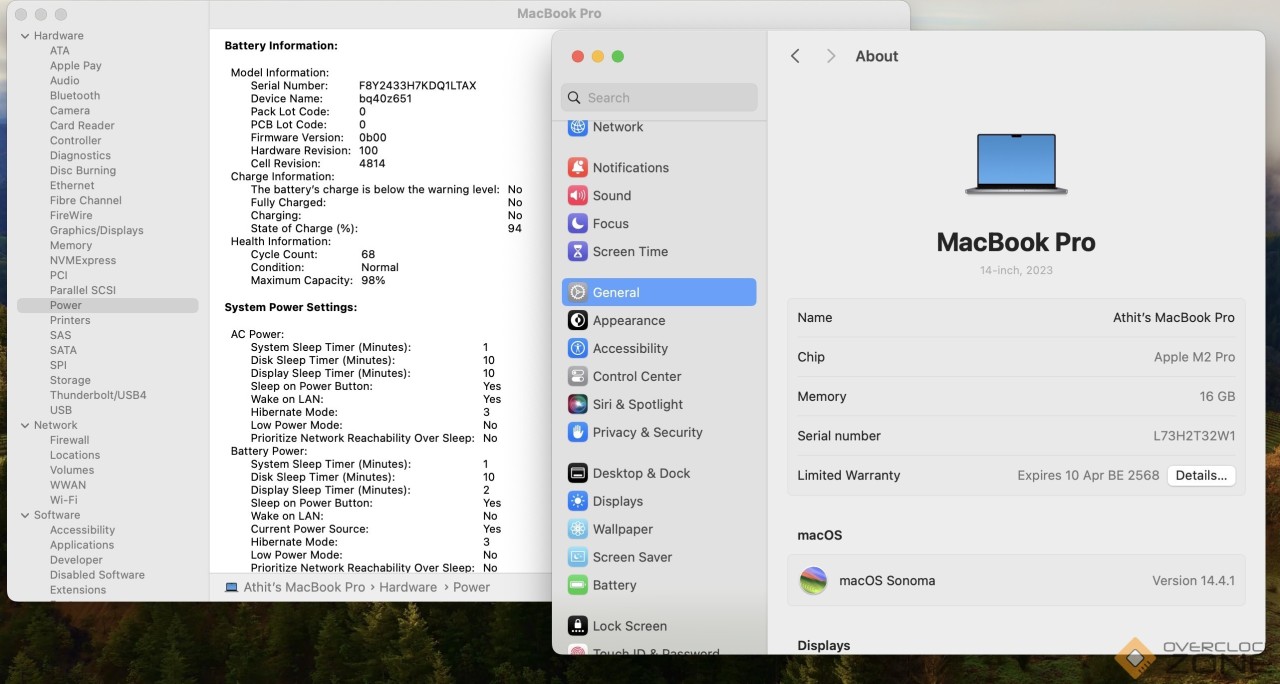Collapse the Software tree section

24,516
